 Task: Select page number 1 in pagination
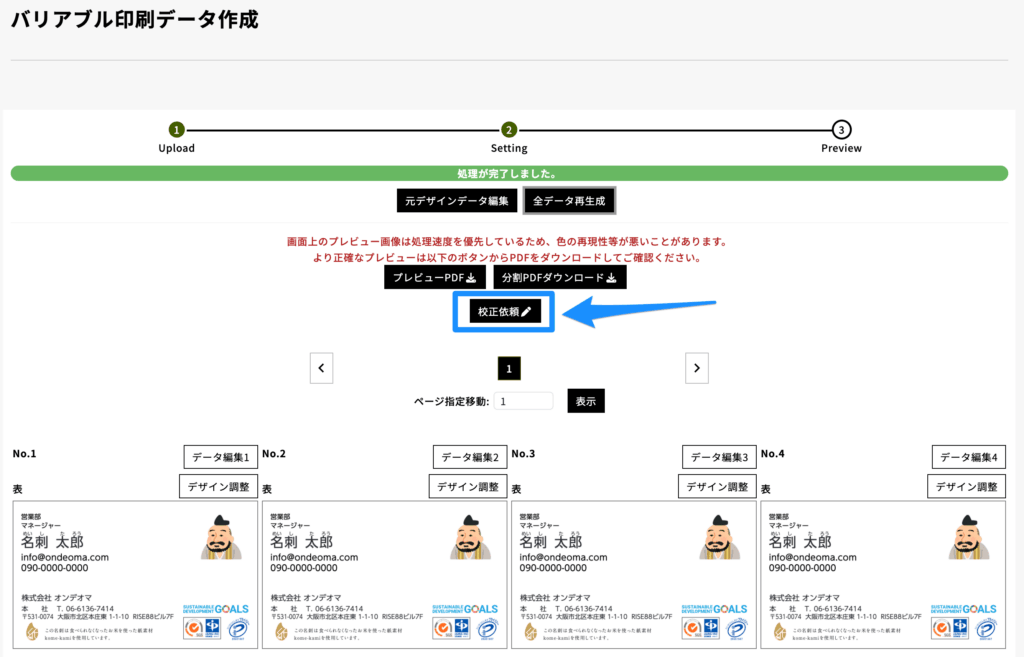click(x=509, y=369)
